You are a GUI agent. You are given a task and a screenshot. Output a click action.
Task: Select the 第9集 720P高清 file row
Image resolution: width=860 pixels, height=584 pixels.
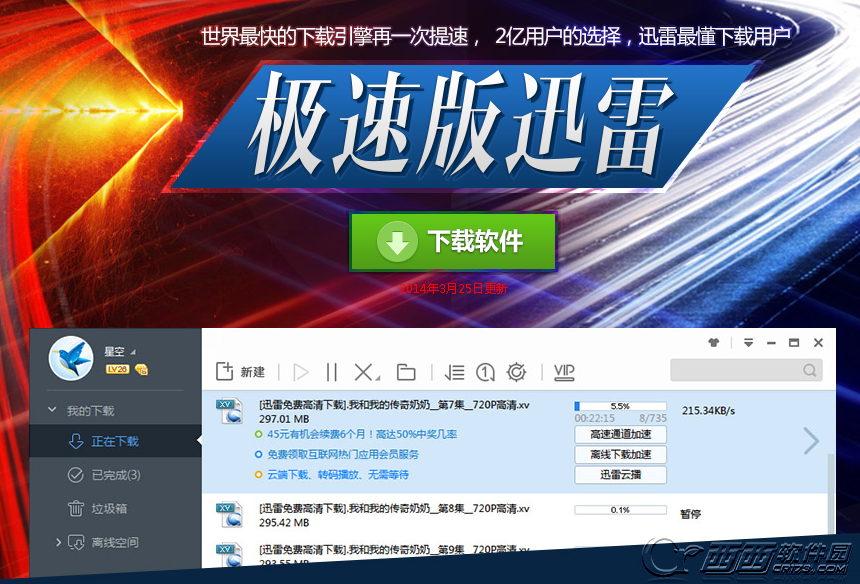tap(394, 549)
